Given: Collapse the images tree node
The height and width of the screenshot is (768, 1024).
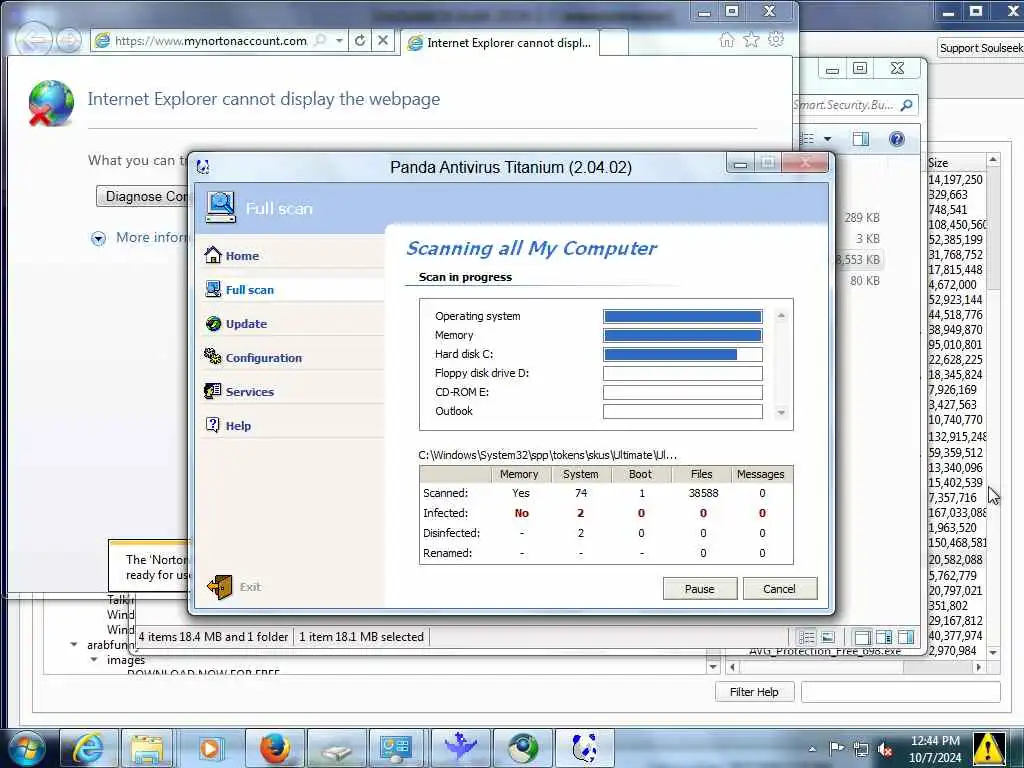Looking at the screenshot, I should pyautogui.click(x=94, y=660).
